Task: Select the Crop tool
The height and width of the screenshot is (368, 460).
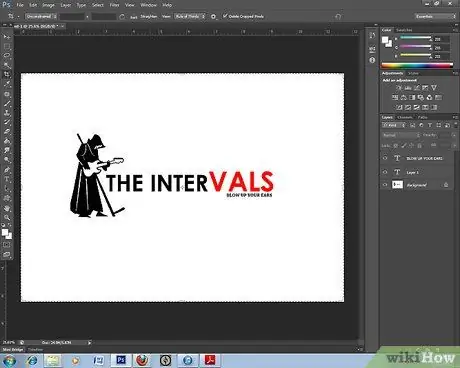Action: 7,74
